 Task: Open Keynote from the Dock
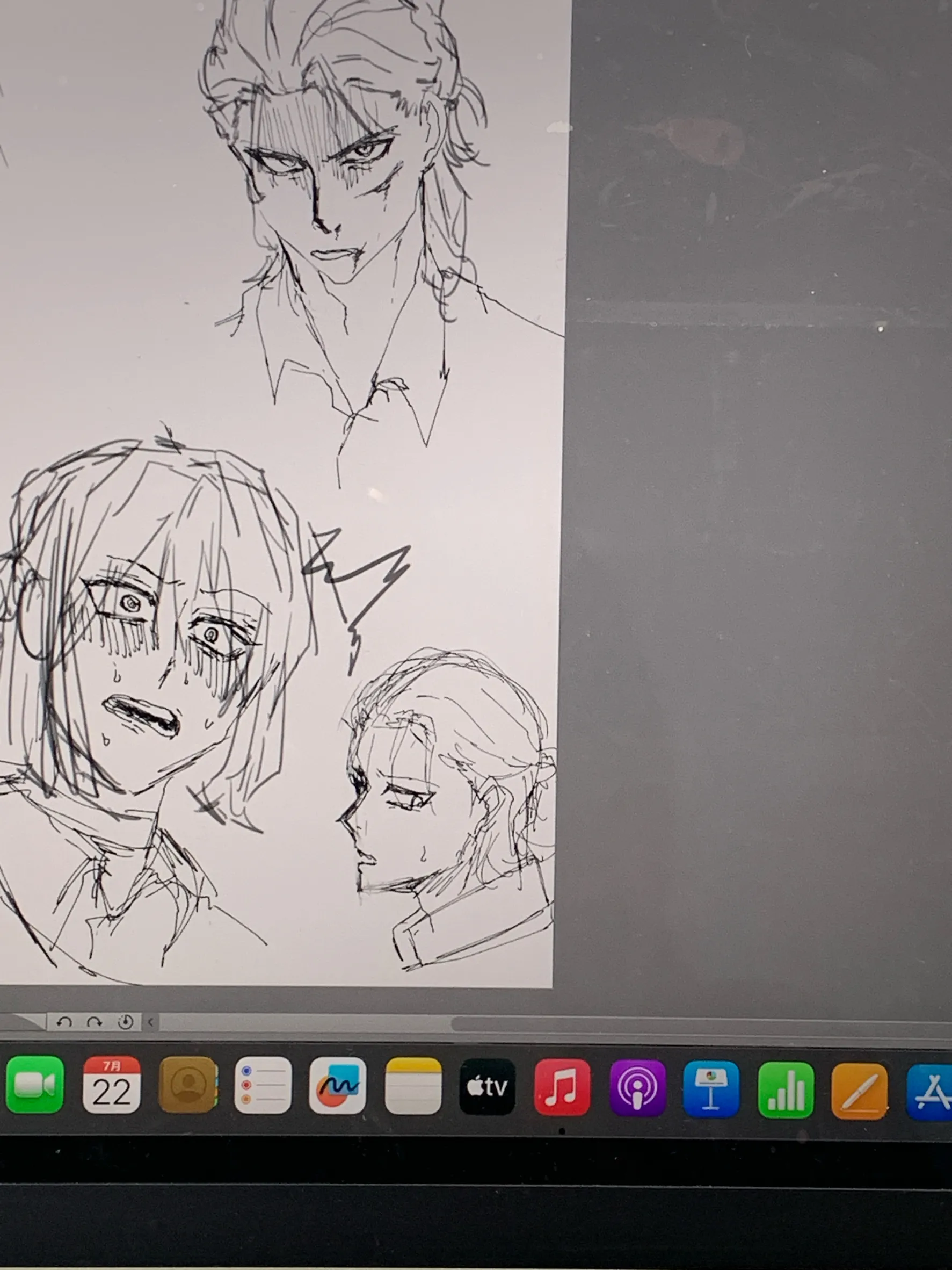tap(711, 1088)
